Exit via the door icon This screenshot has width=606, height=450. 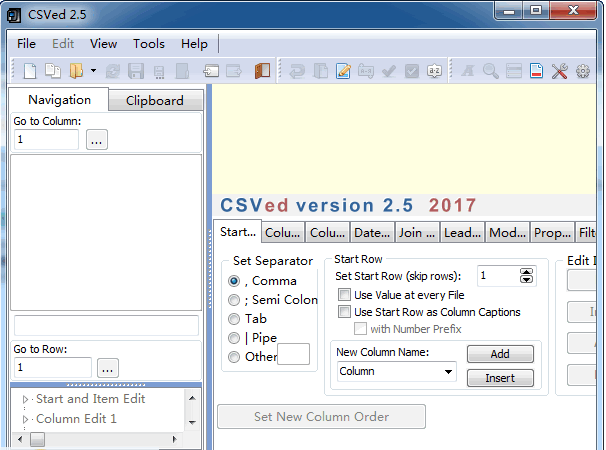[x=262, y=71]
